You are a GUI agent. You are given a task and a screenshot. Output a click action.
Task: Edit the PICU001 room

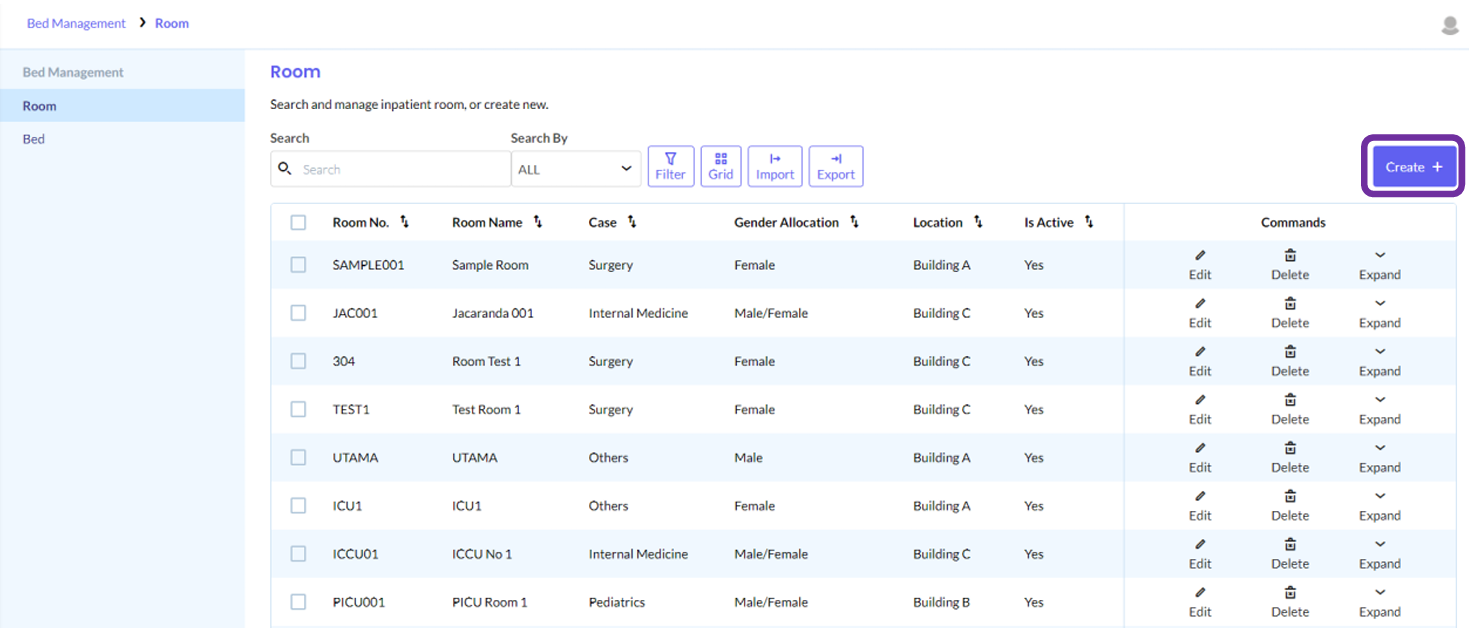pyautogui.click(x=1200, y=602)
